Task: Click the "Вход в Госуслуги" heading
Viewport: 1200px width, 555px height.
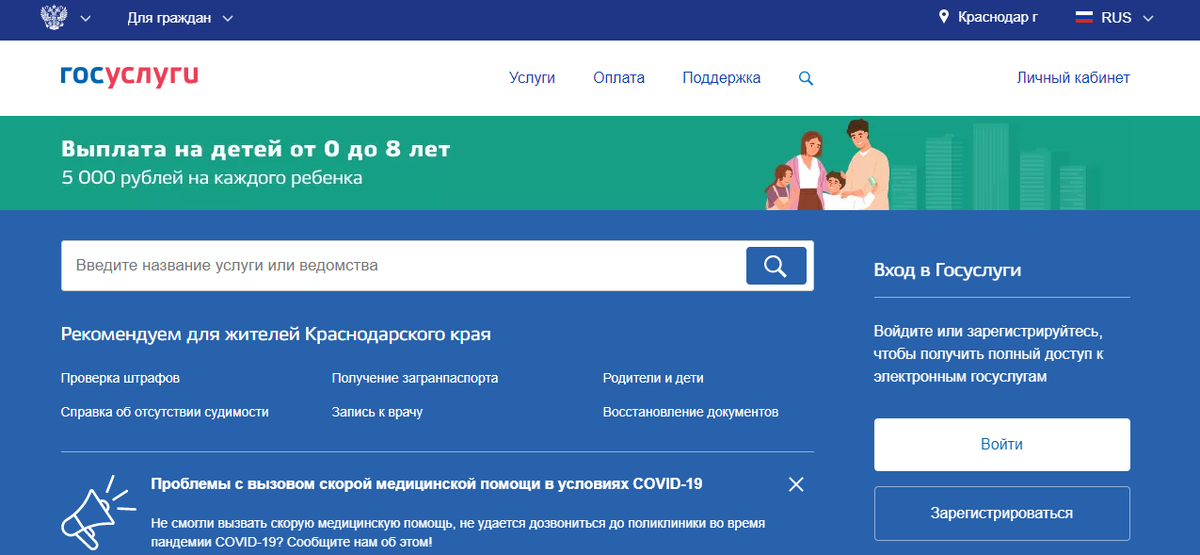Action: [948, 270]
